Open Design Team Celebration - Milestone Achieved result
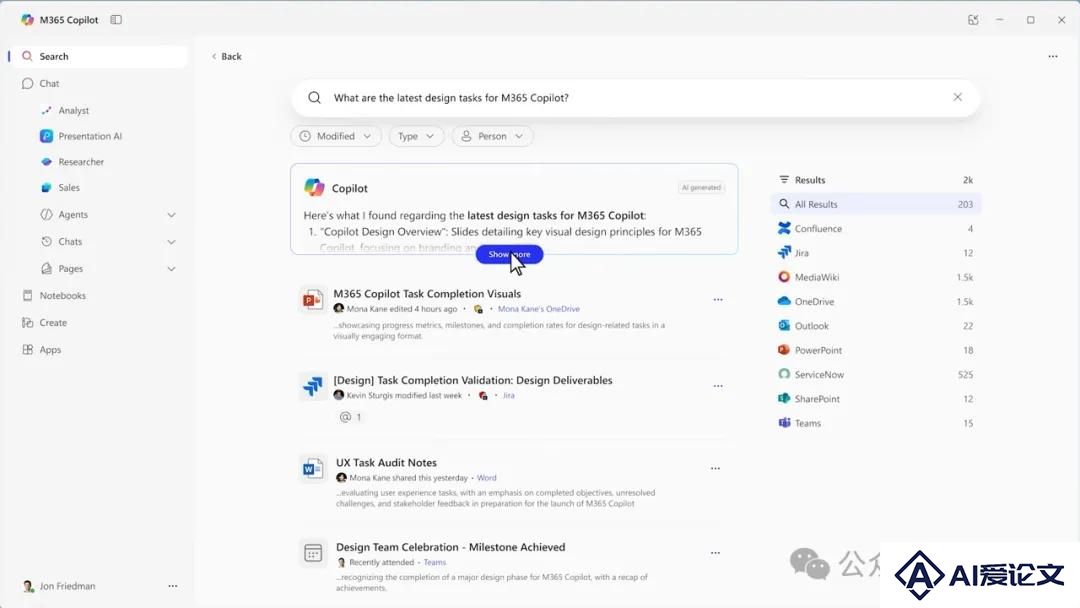The image size is (1080, 608). coord(450,547)
